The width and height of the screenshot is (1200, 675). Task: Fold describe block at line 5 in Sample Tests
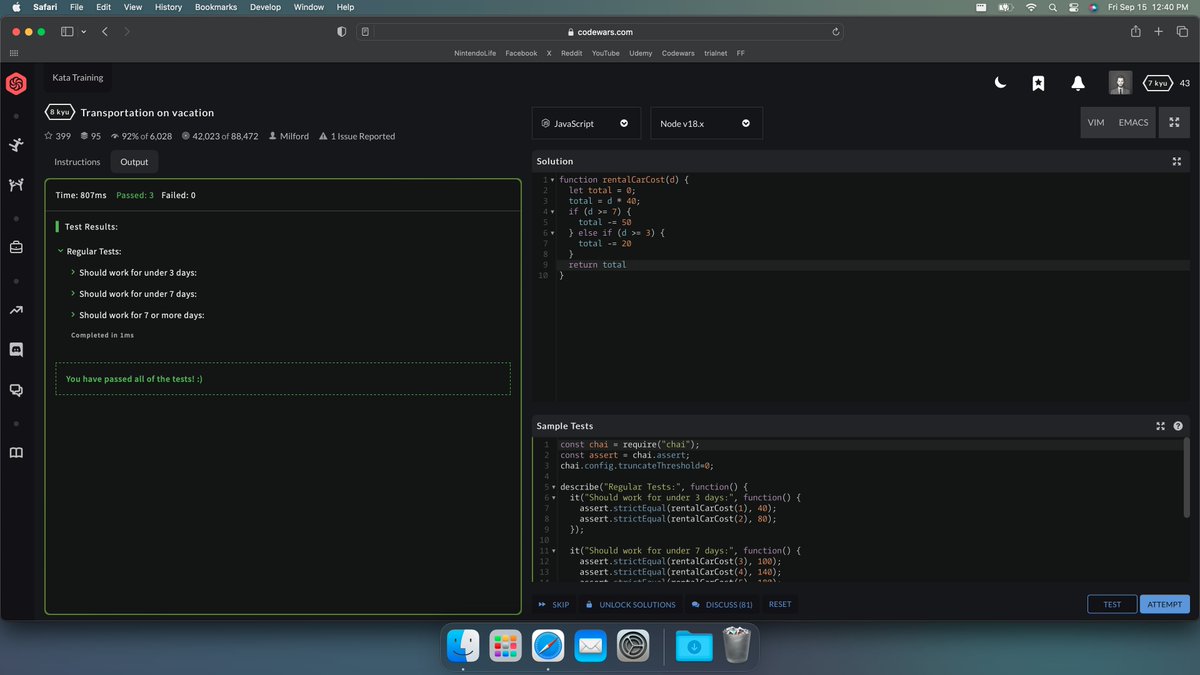[x=552, y=487]
